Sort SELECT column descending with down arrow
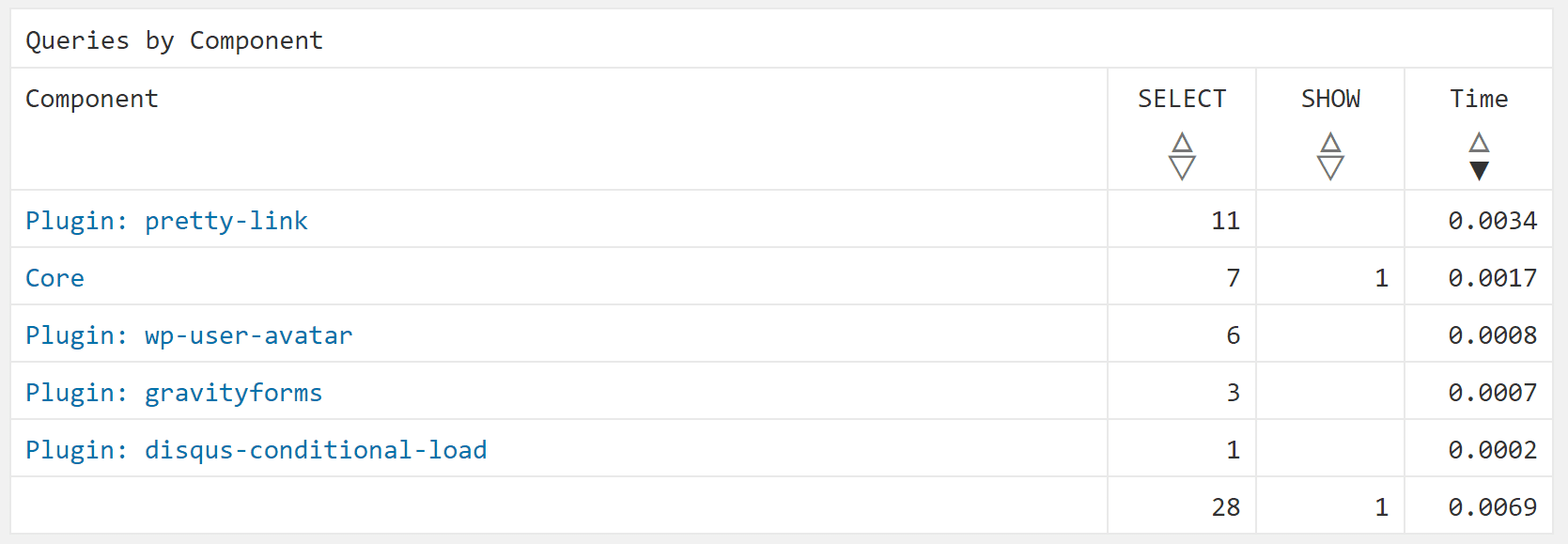 (x=1182, y=169)
